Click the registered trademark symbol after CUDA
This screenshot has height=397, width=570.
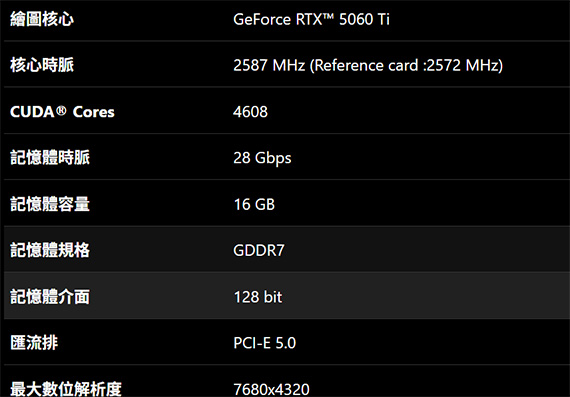pos(61,110)
